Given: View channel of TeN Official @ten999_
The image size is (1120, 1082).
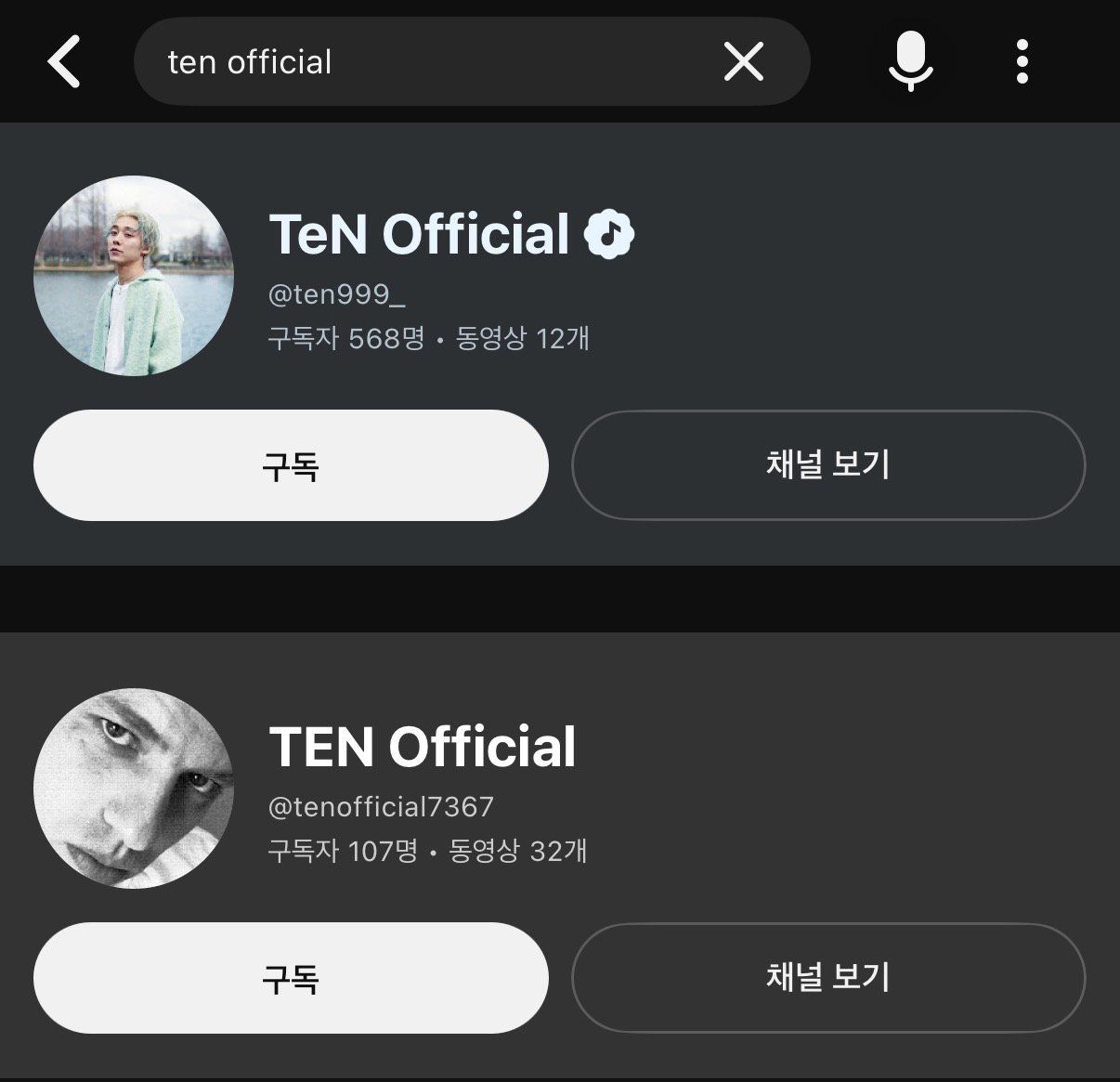Looking at the screenshot, I should pyautogui.click(x=828, y=465).
